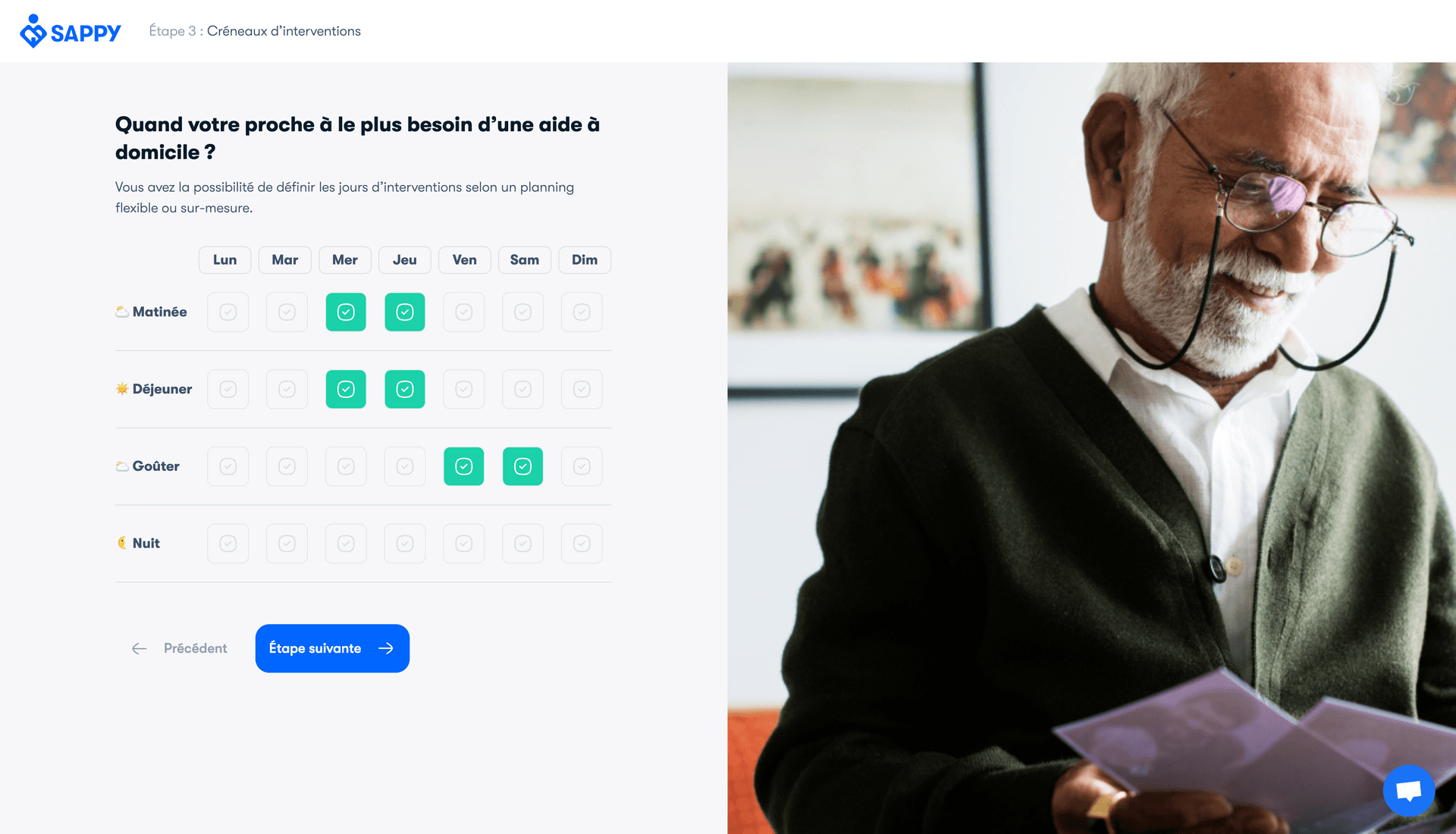The image size is (1456, 834).
Task: Uncheck Goûter on Vendredi
Action: 463,466
